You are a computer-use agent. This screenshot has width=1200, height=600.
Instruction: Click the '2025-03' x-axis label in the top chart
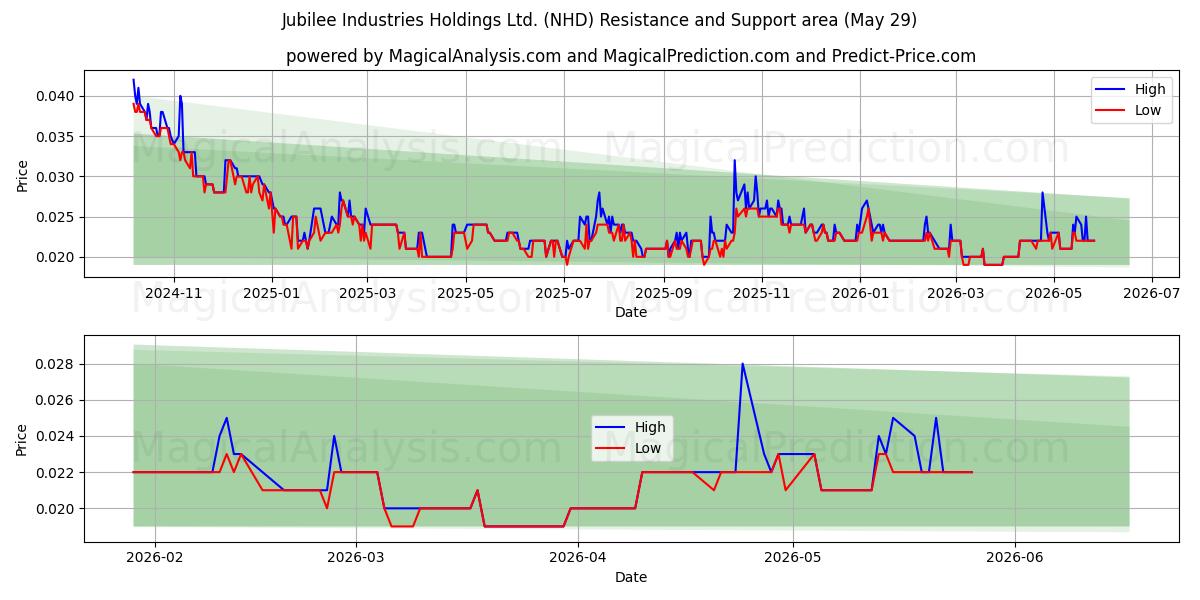click(367, 294)
